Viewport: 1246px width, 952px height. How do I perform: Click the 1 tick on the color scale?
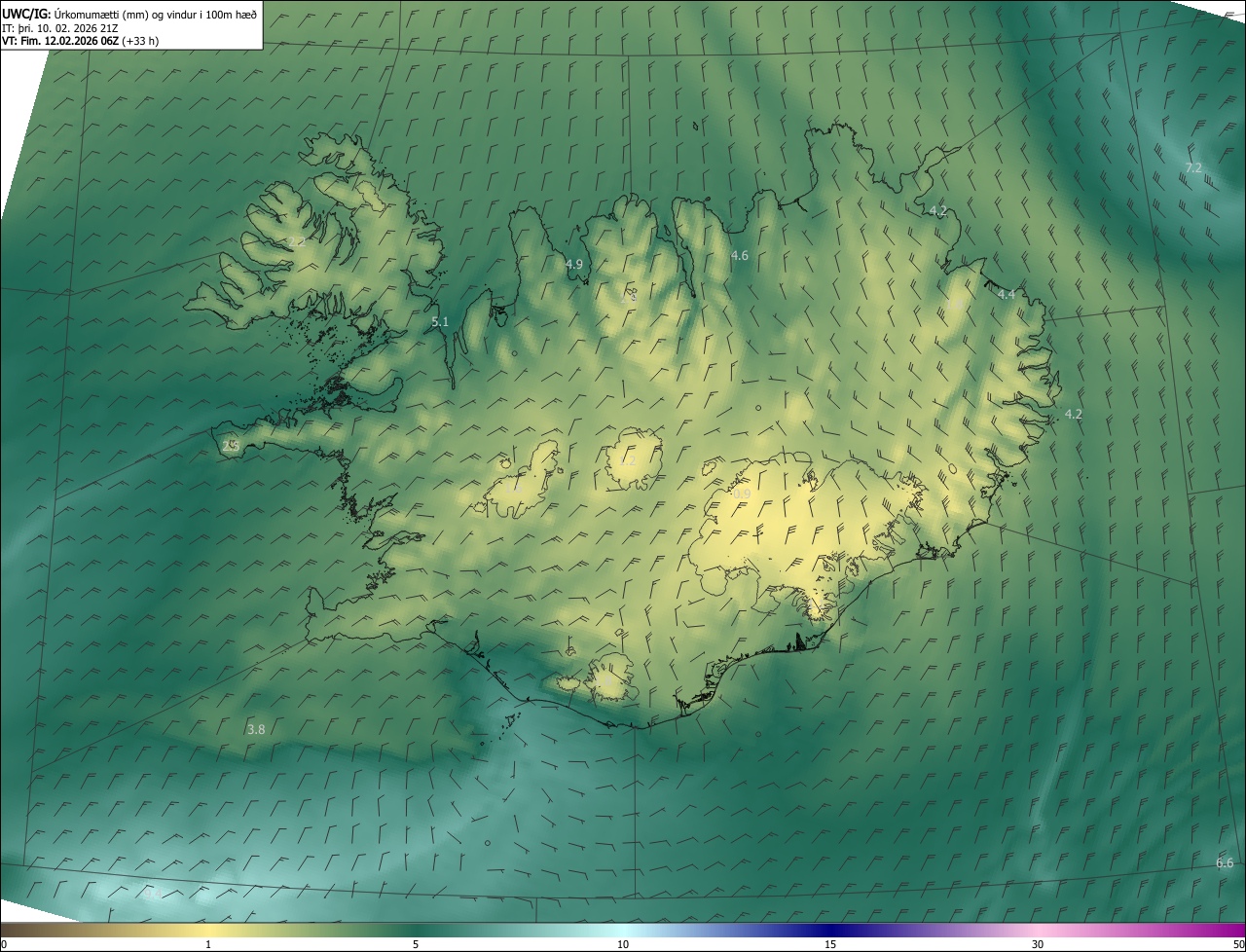[x=208, y=944]
